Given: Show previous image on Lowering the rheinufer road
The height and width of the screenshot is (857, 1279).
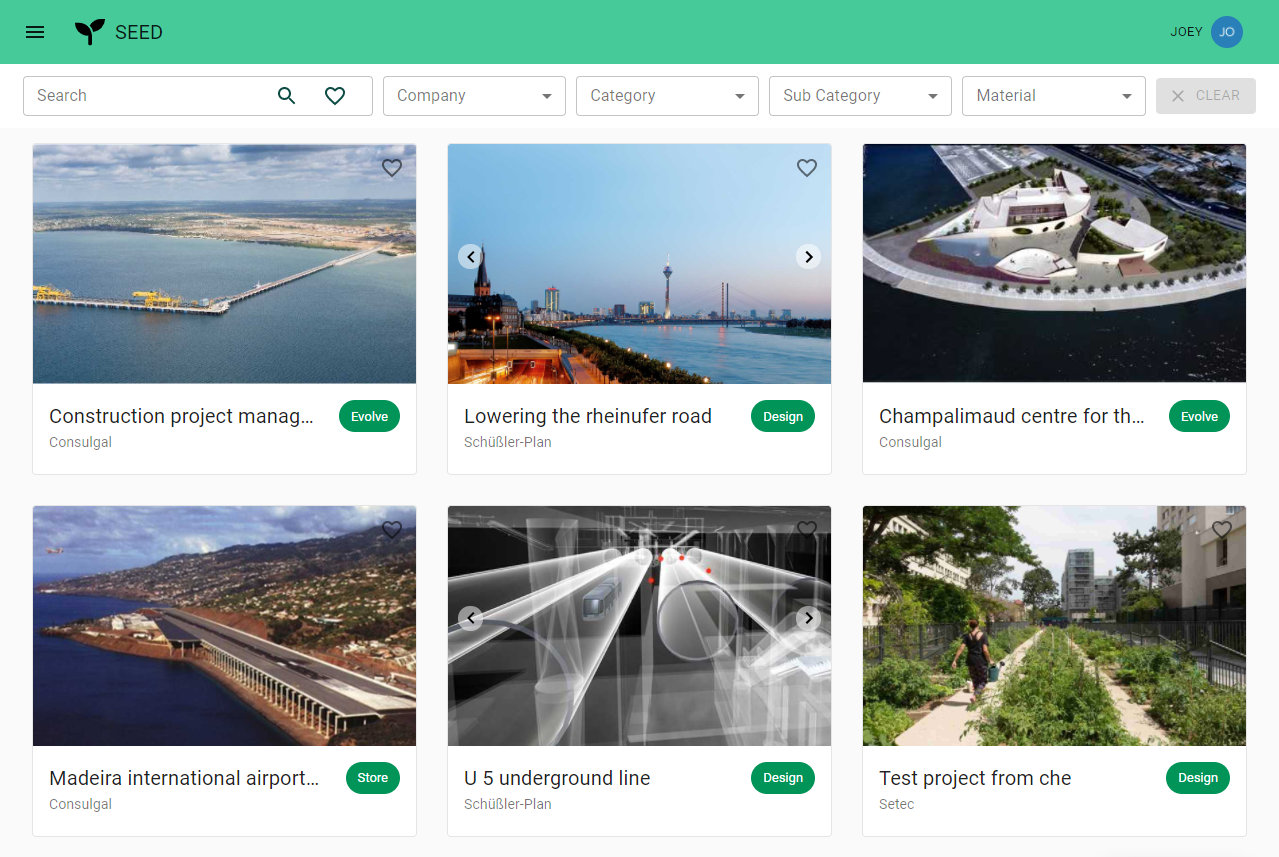Looking at the screenshot, I should coord(471,257).
